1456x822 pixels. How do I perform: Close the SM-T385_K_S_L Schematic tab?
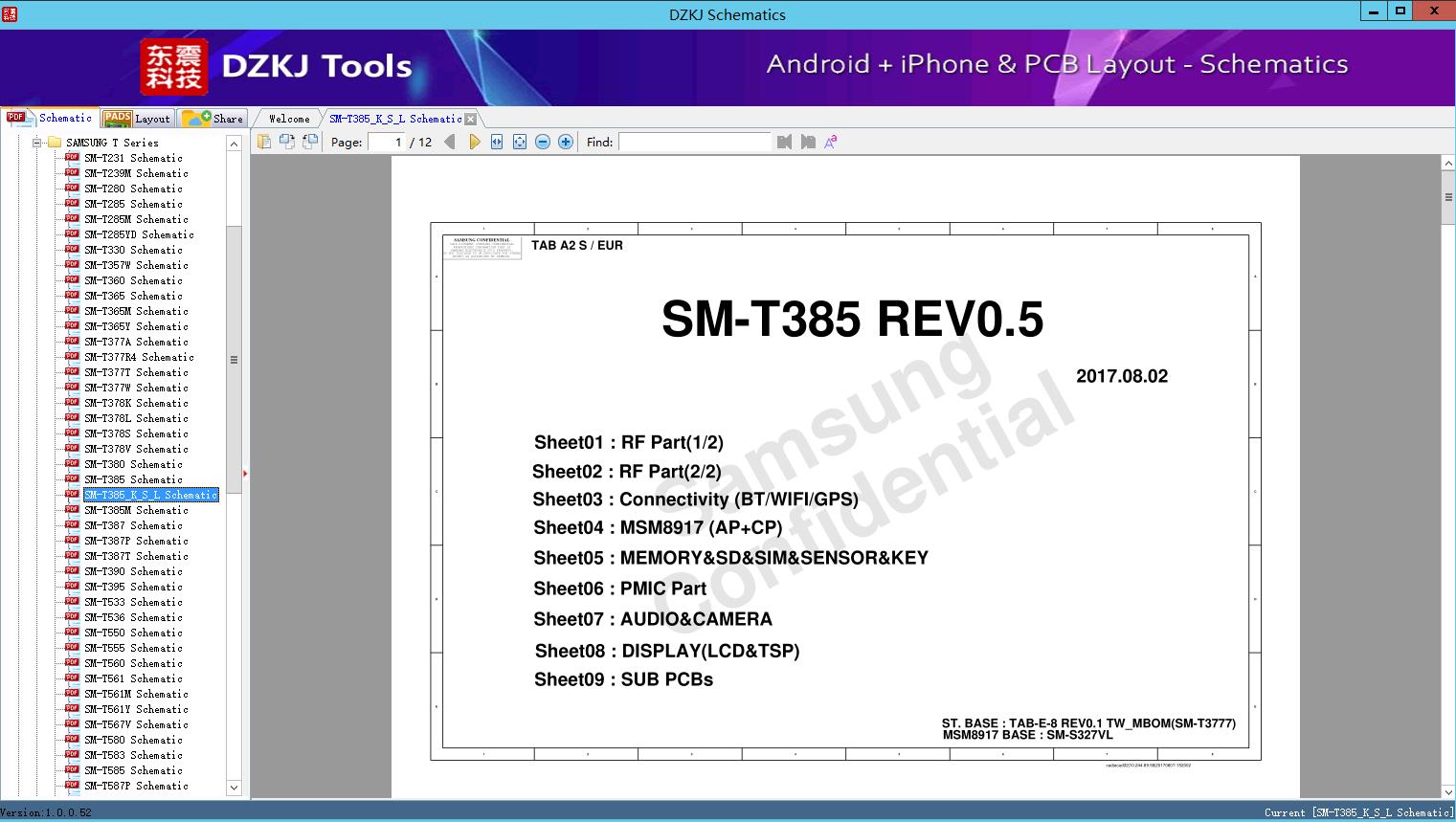tap(470, 119)
